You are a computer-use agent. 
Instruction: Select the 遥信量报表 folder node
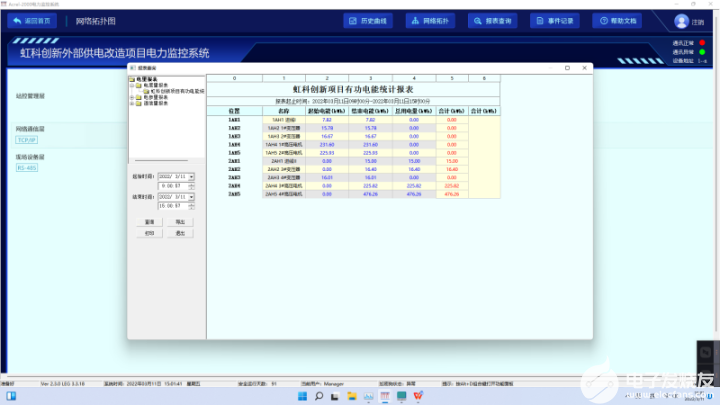(156, 103)
